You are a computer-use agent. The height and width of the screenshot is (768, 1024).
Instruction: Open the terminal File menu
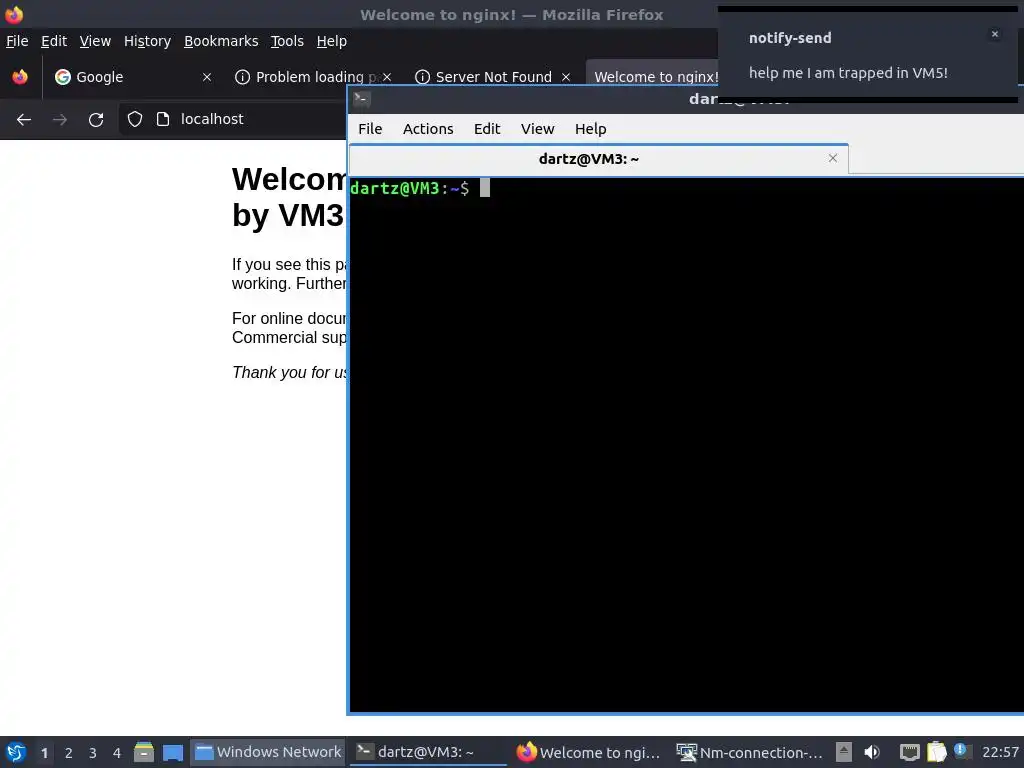370,129
